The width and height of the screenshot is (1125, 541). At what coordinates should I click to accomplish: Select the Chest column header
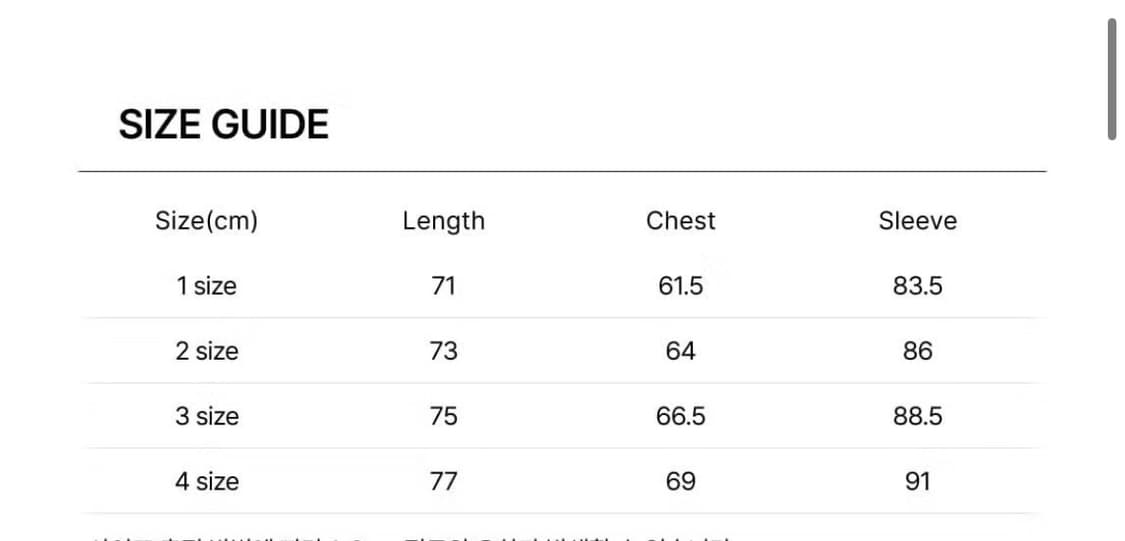(x=680, y=221)
